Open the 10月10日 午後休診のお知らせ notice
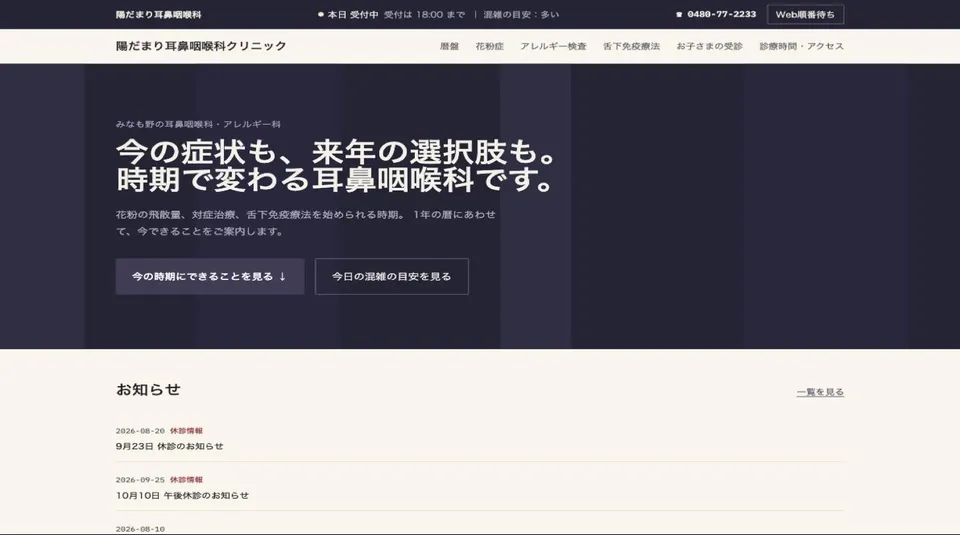Viewport: 960px width, 535px height. tap(182, 495)
